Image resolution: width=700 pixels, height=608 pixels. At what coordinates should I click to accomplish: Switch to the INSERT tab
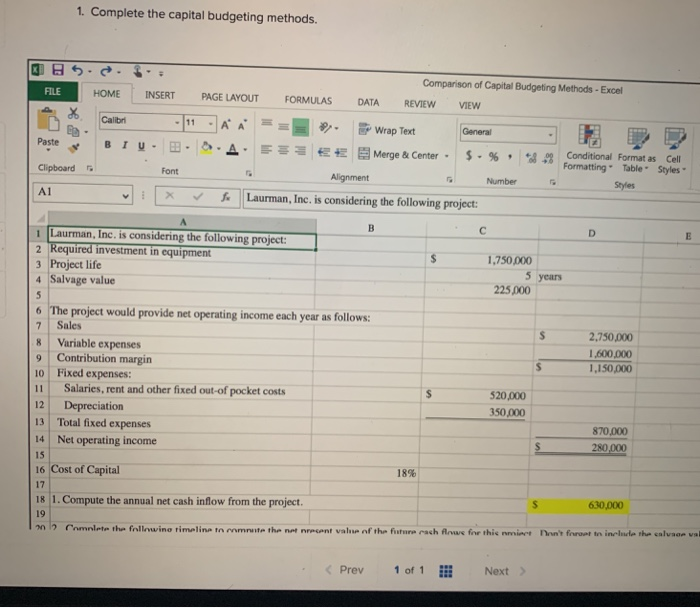(160, 96)
